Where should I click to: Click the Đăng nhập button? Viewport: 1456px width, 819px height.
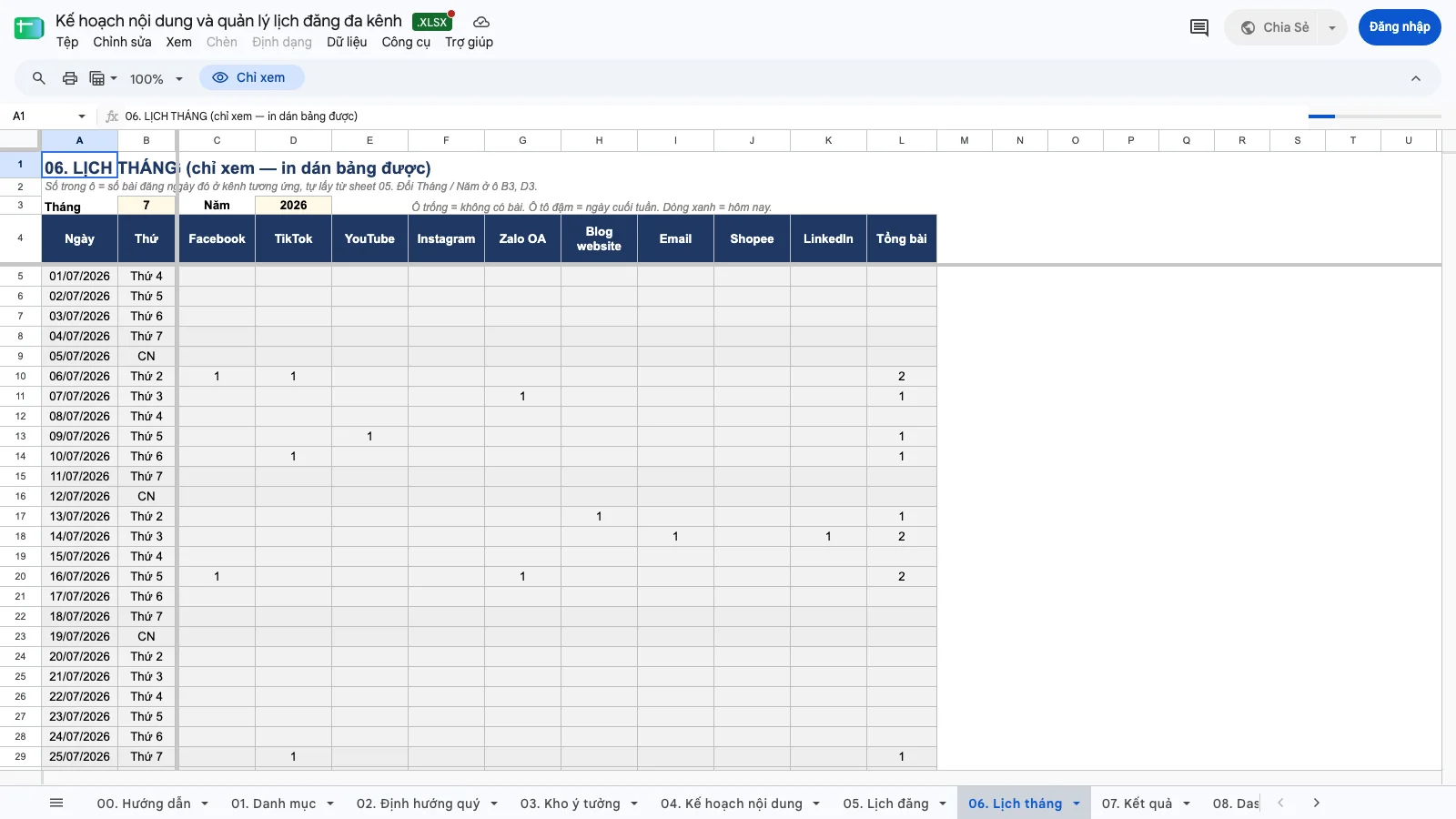pos(1400,27)
